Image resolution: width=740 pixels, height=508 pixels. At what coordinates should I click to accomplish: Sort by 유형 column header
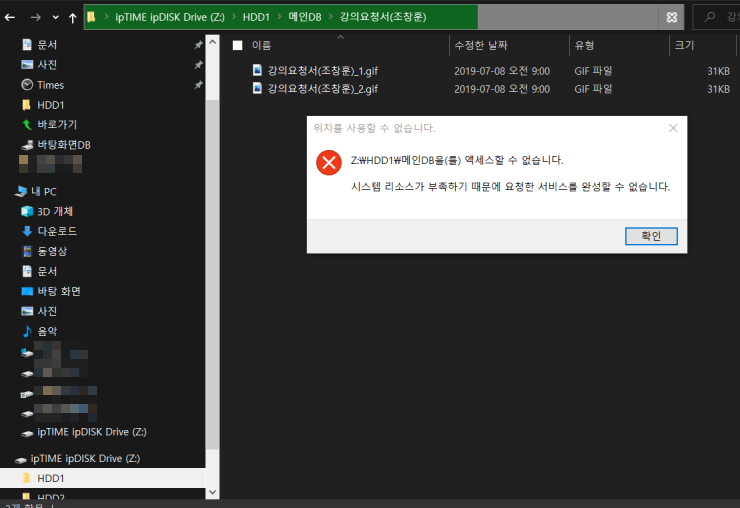point(584,45)
